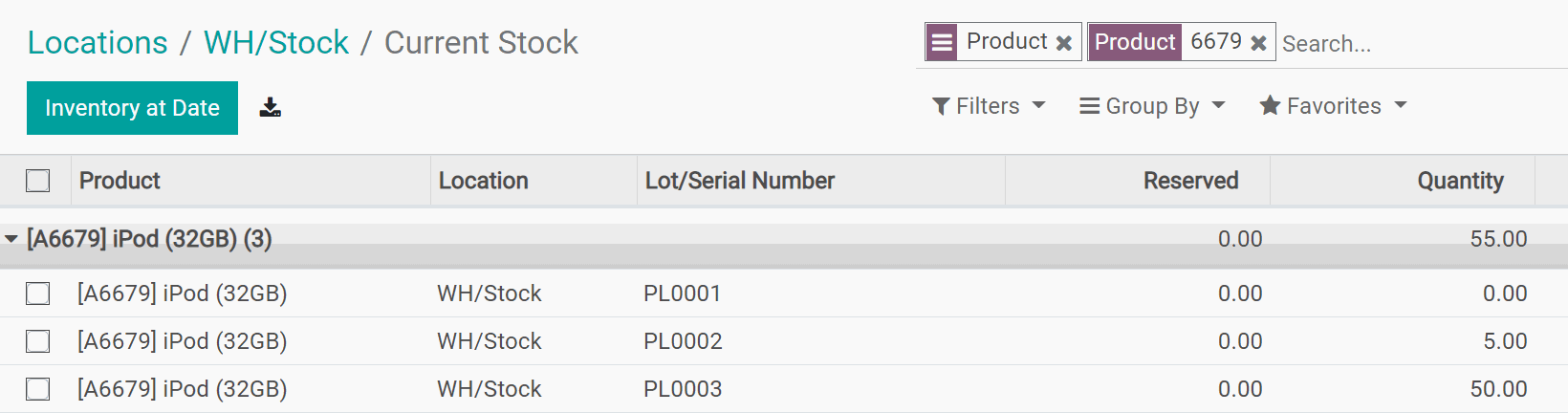Click the Group By list icon
This screenshot has width=1568, height=413.
[1089, 106]
